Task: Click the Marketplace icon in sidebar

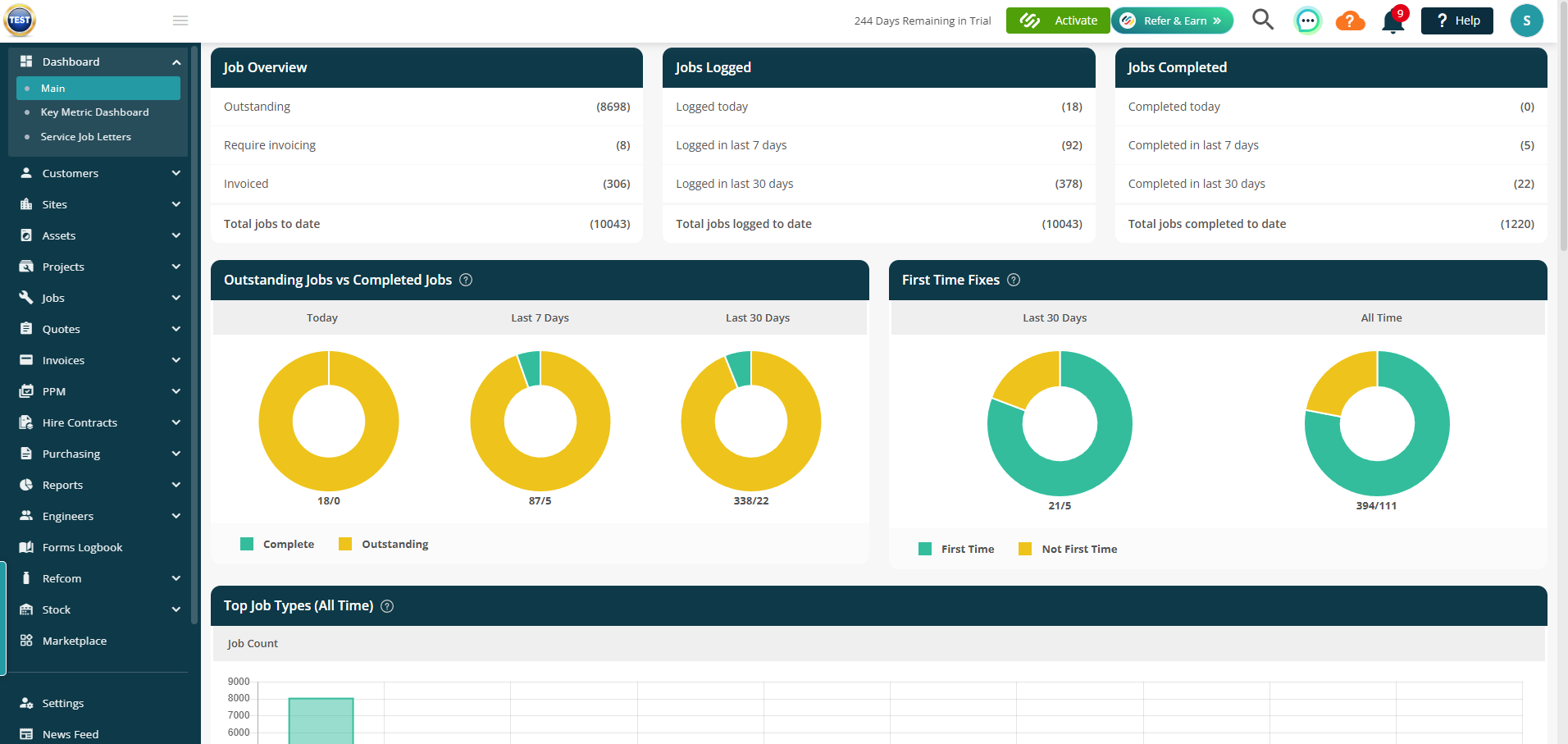Action: point(26,641)
